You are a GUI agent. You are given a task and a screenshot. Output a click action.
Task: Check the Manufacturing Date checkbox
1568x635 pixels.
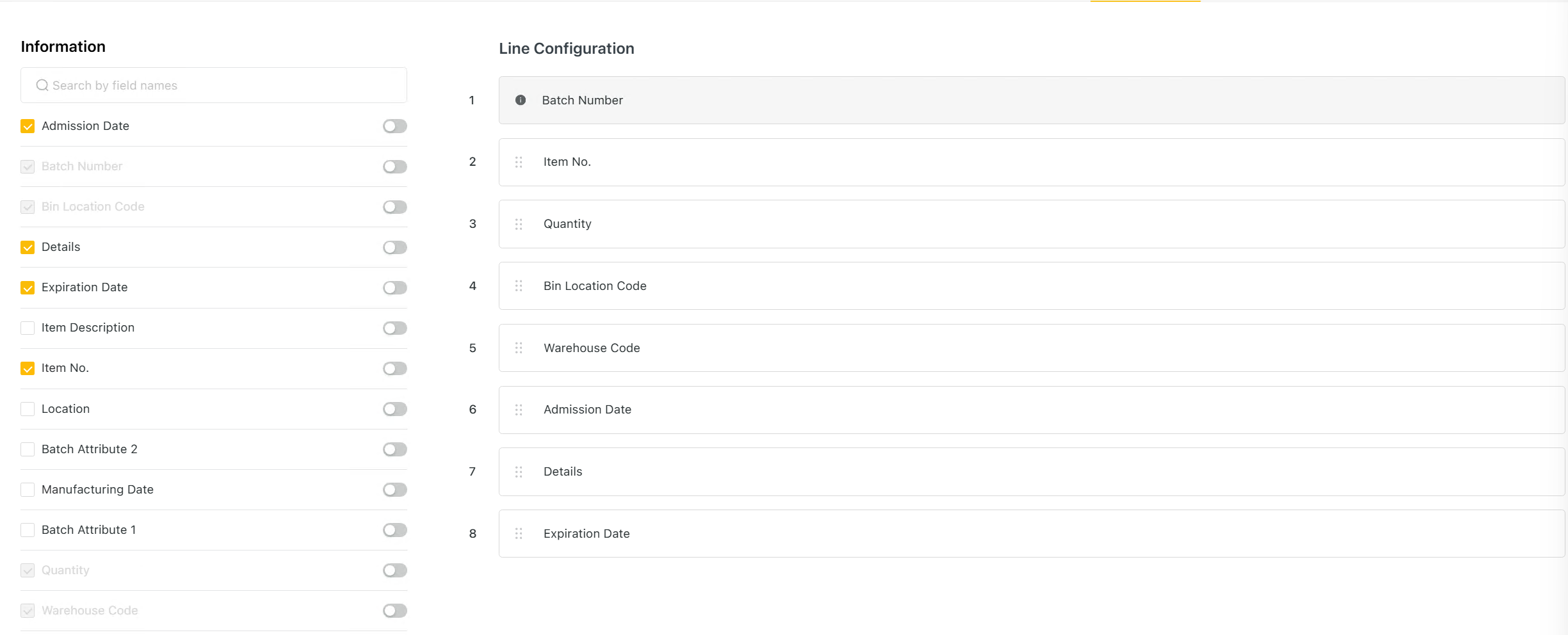(x=28, y=490)
